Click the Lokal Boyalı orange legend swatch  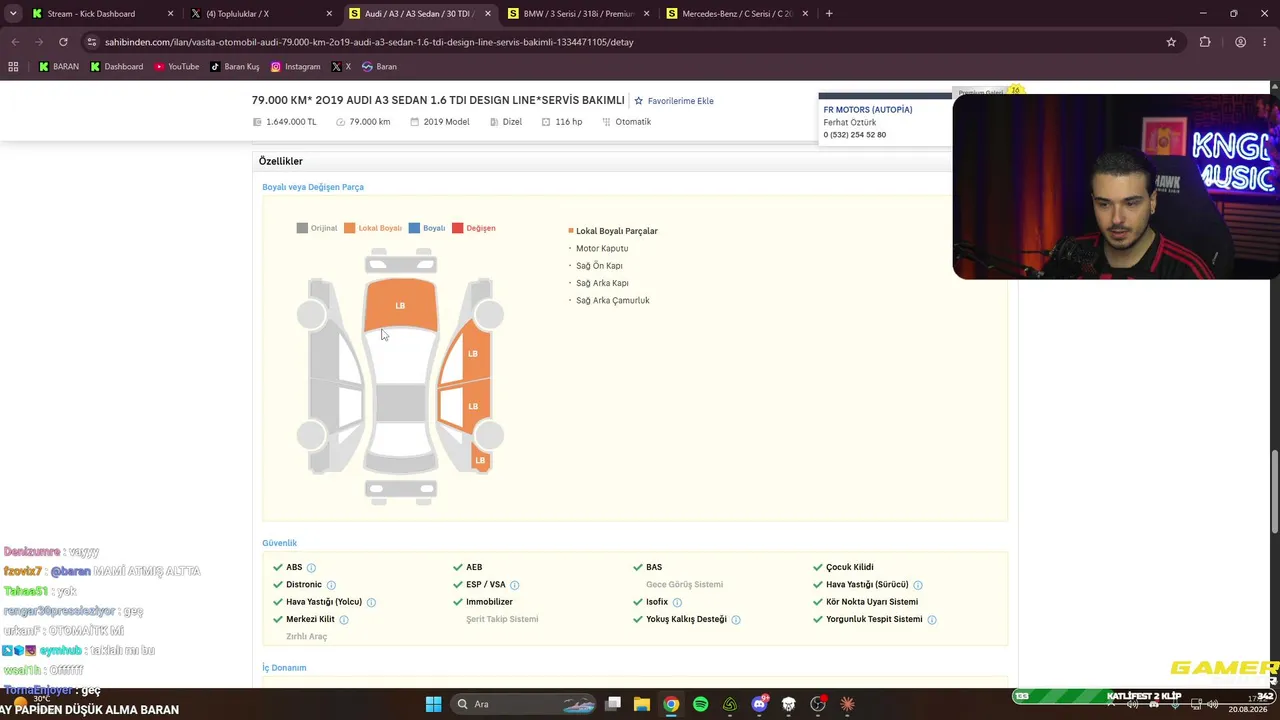349,228
